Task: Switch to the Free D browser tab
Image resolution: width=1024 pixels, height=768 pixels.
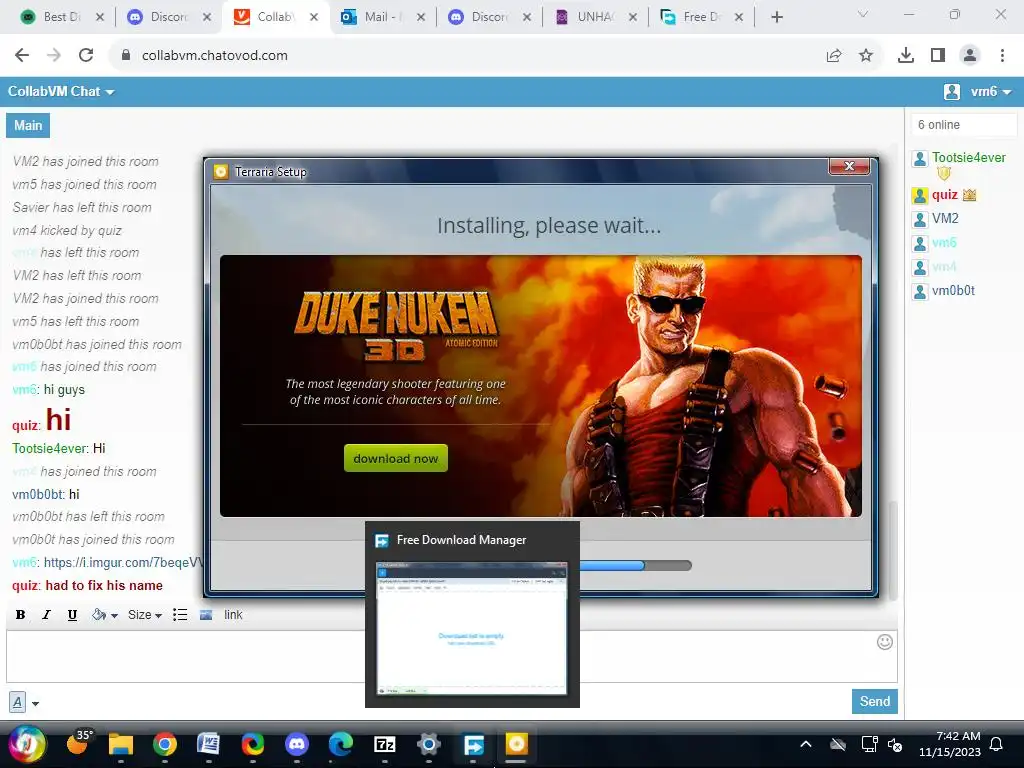Action: click(x=700, y=17)
